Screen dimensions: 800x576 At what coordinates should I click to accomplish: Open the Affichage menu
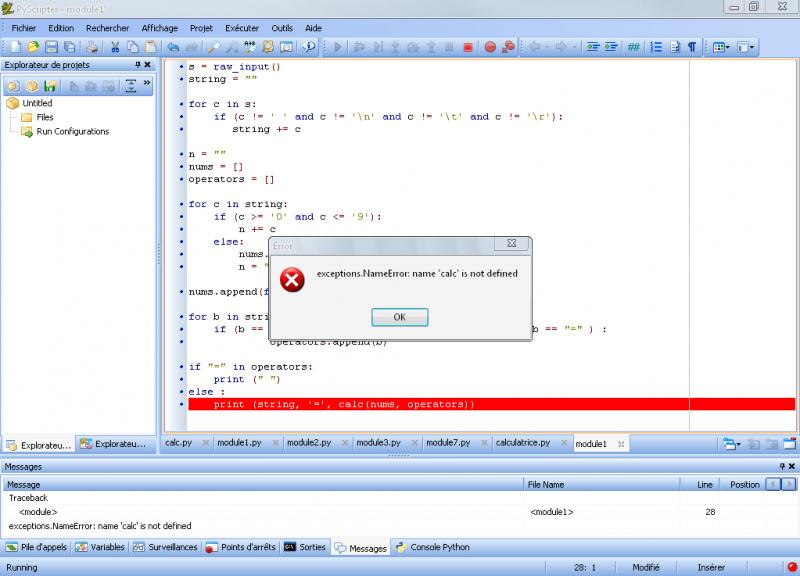pyautogui.click(x=160, y=28)
